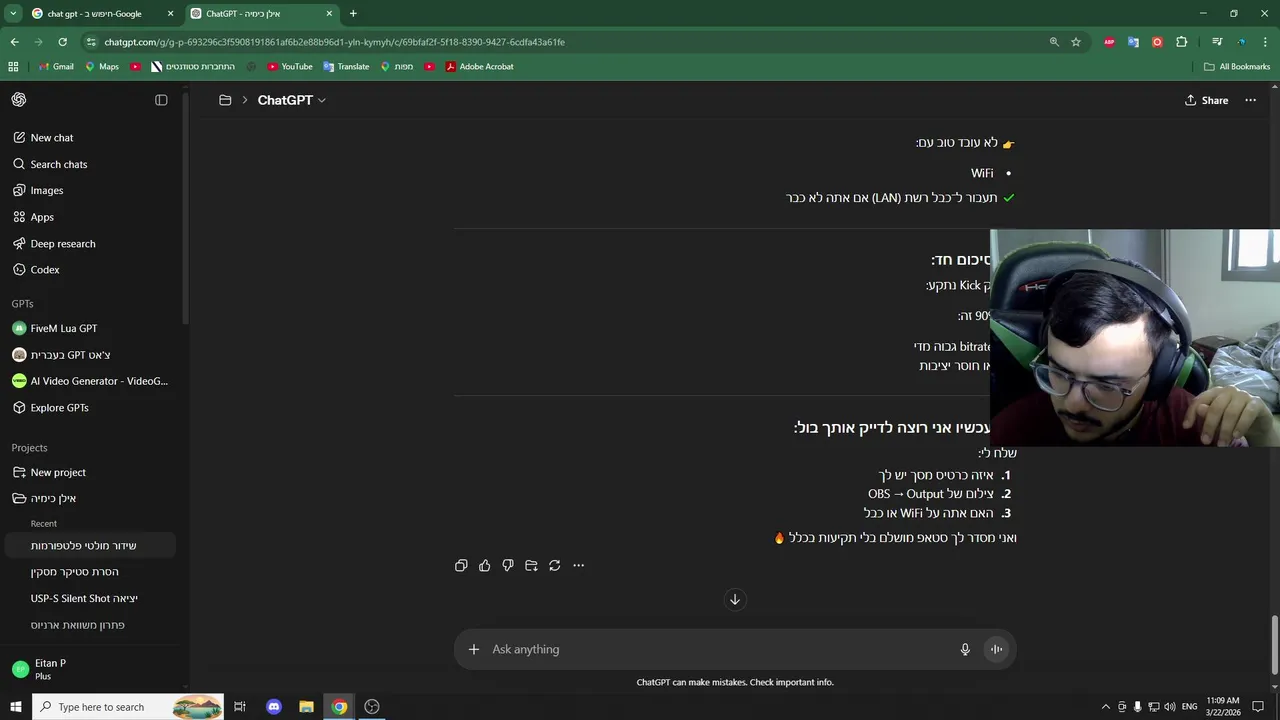1280x720 pixels.
Task: Jump to bottom with the down-arrow button
Action: coord(735,599)
